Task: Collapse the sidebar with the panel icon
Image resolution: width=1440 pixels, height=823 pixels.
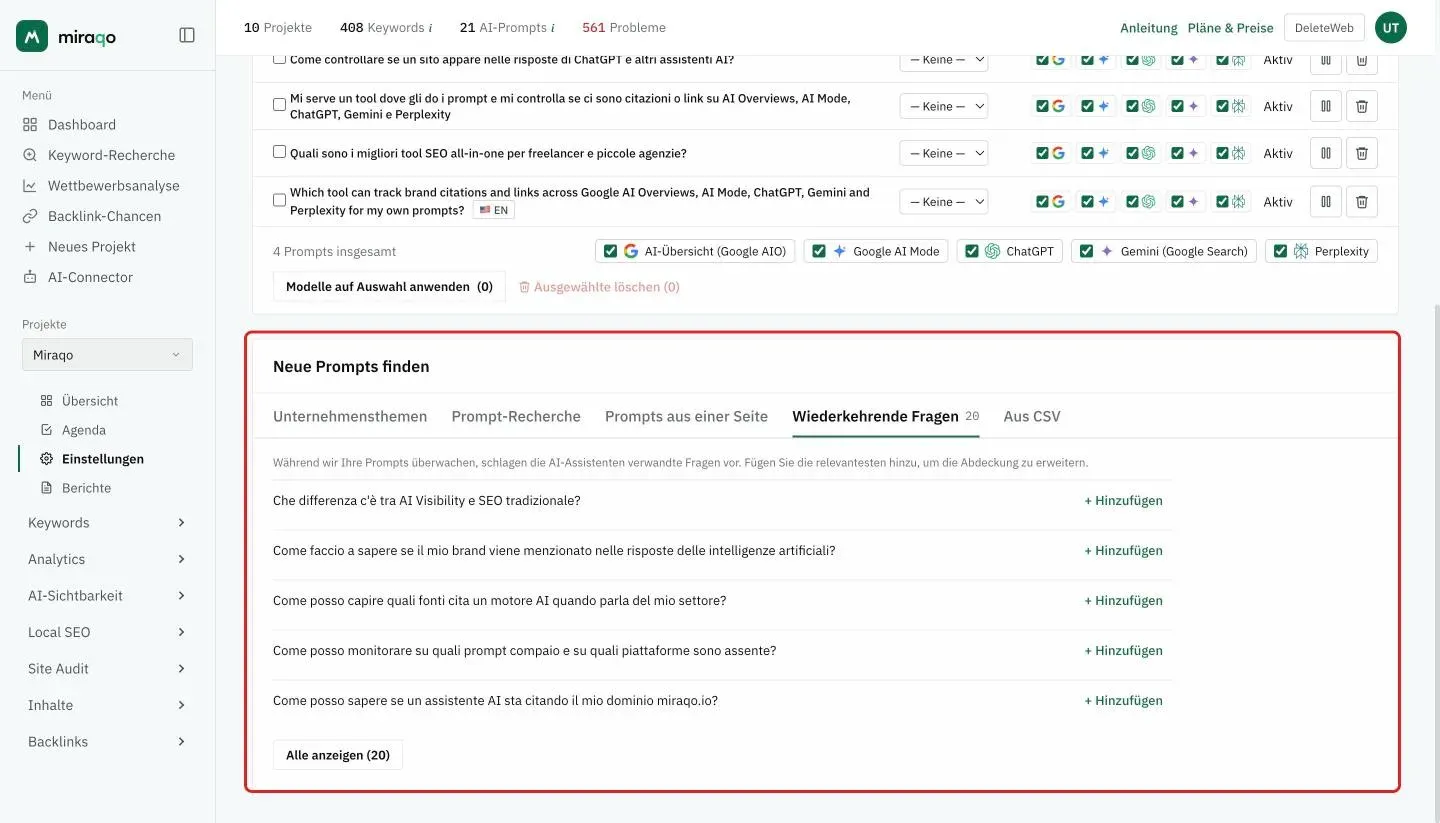Action: point(187,35)
